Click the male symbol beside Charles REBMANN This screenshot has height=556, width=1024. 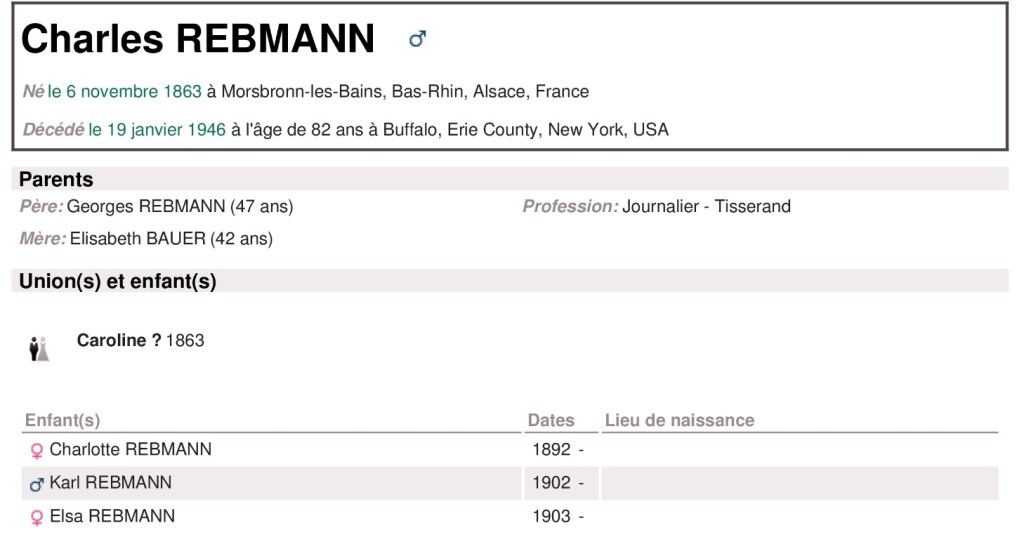(418, 39)
